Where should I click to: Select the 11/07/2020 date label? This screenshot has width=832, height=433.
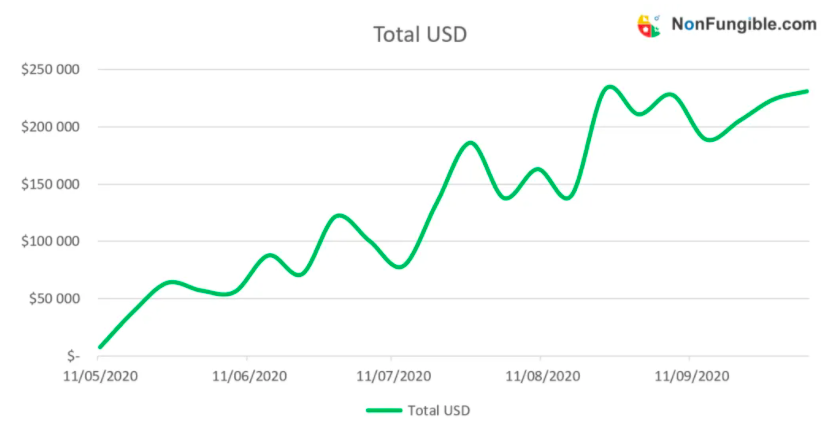pyautogui.click(x=392, y=376)
